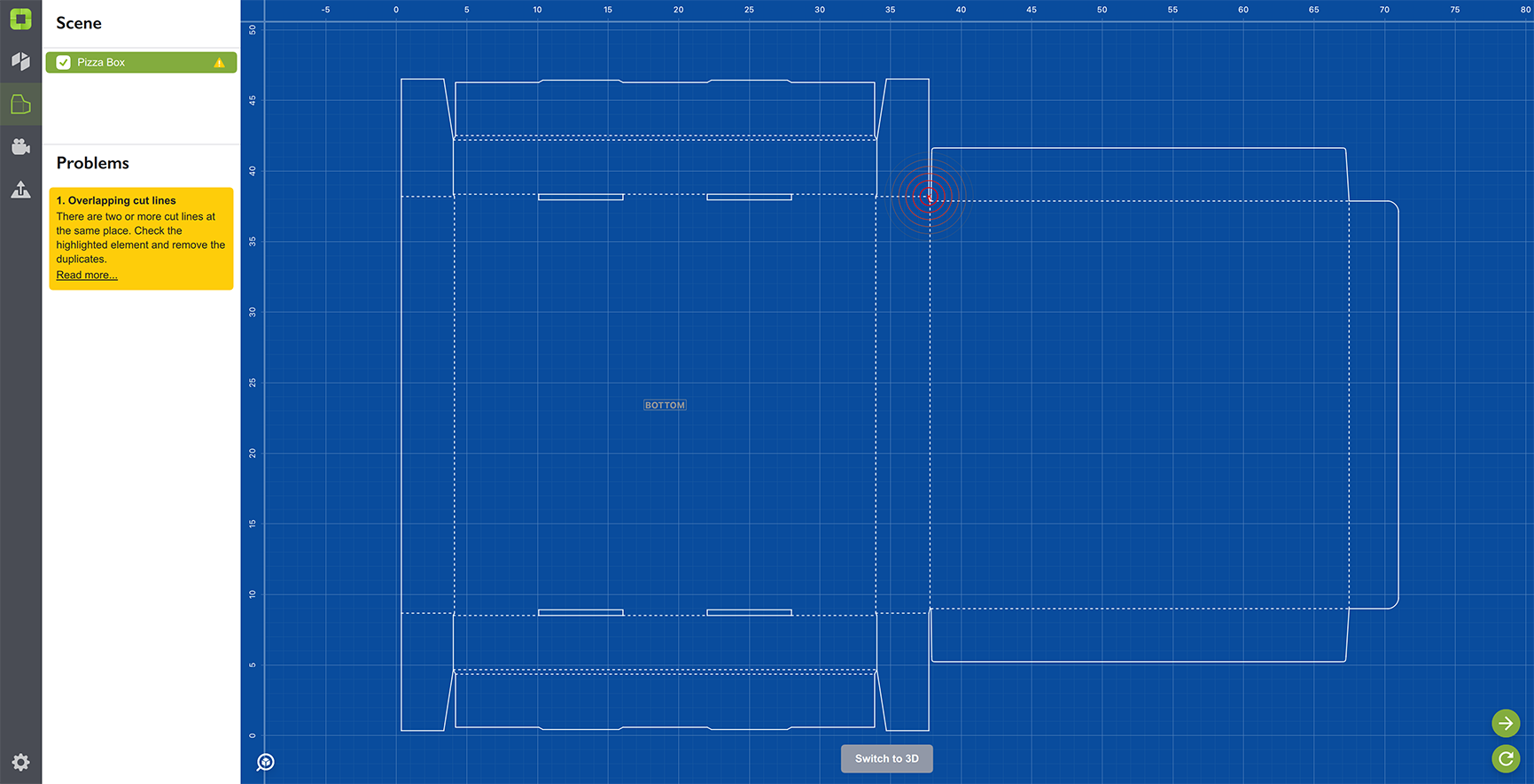
Task: Click the Problems panel heading
Action: point(93,163)
